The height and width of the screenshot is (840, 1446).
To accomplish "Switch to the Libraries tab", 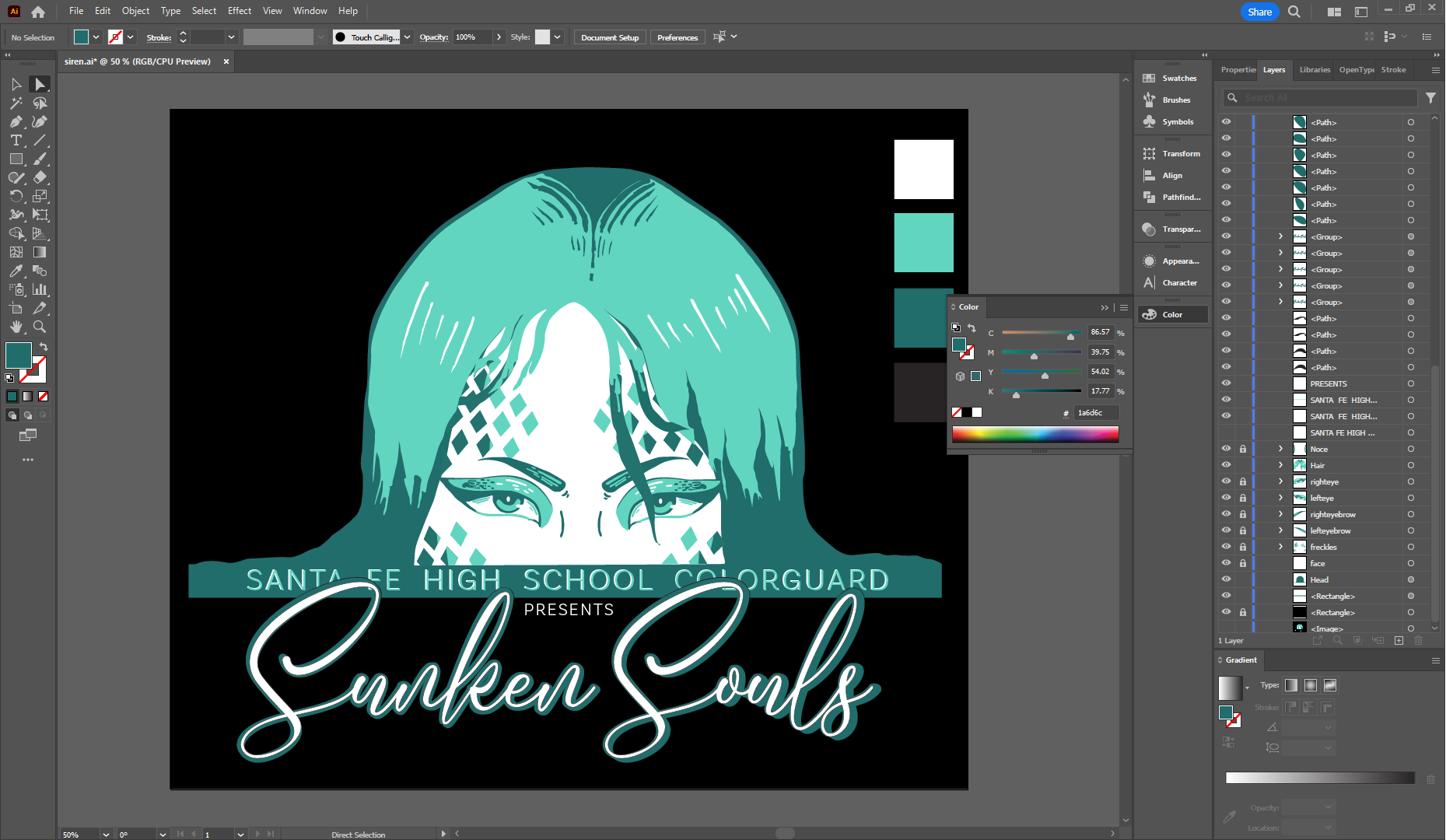I will 1315,70.
